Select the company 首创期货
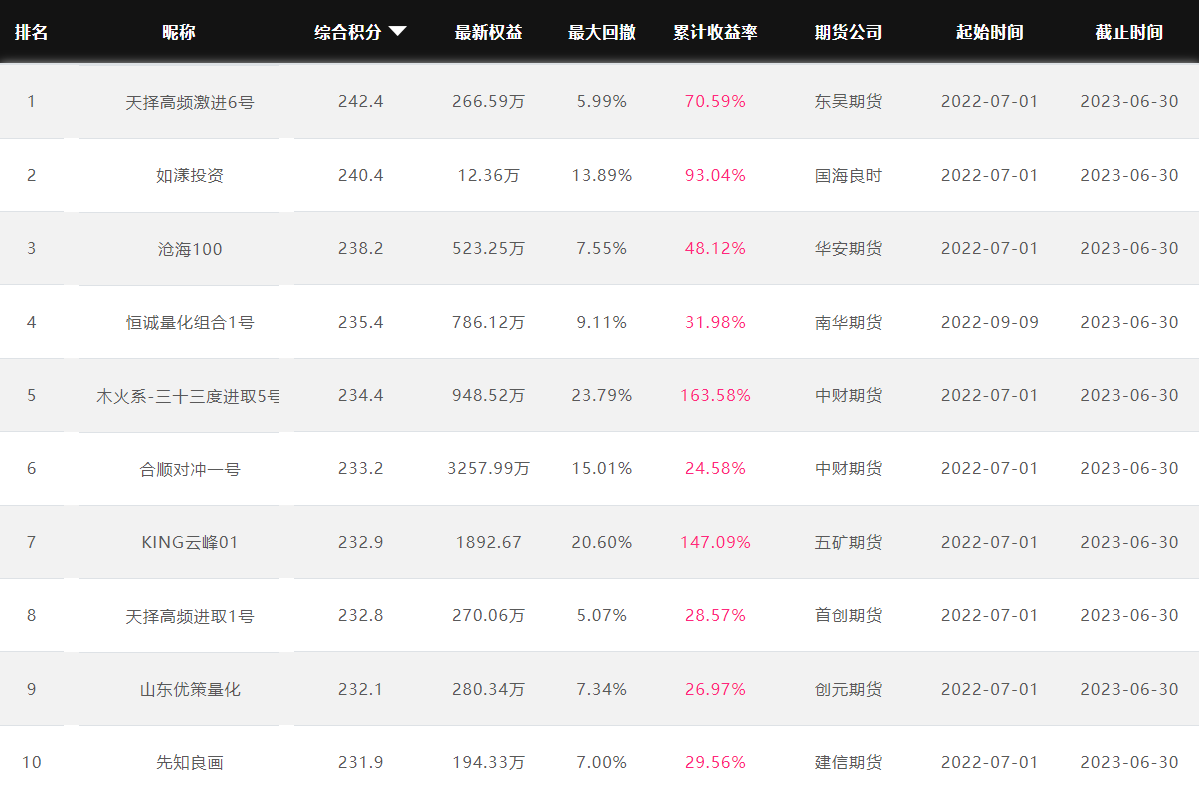Viewport: 1199px width, 798px height. click(x=848, y=615)
